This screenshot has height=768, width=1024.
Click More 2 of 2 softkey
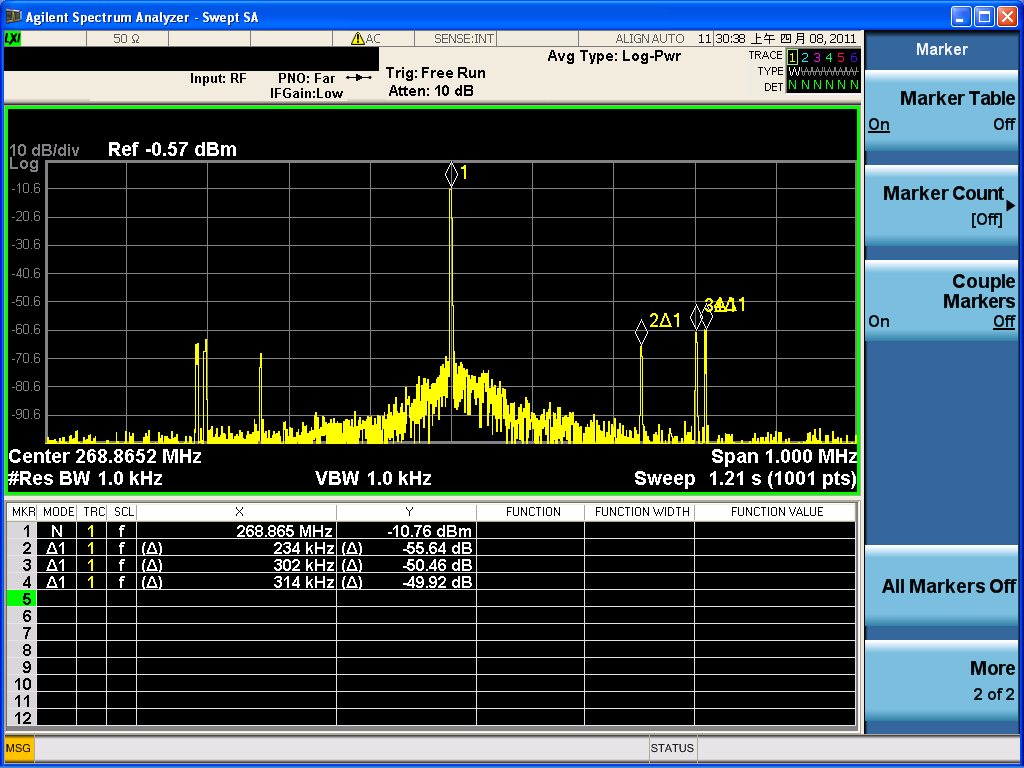point(942,680)
